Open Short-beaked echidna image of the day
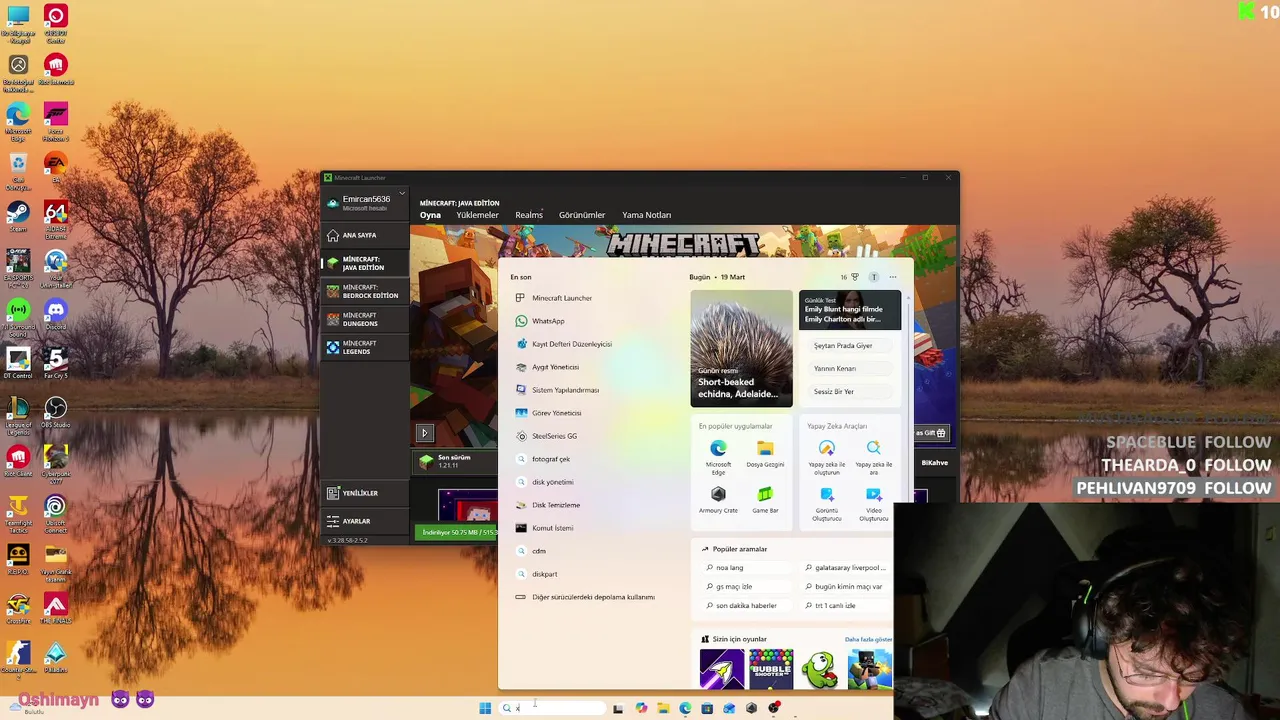 coord(741,348)
